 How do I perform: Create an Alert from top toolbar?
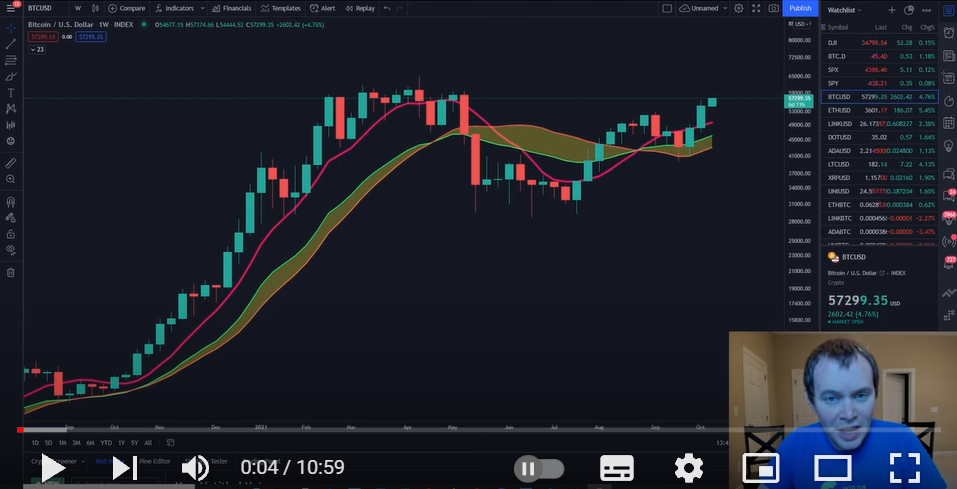click(323, 9)
